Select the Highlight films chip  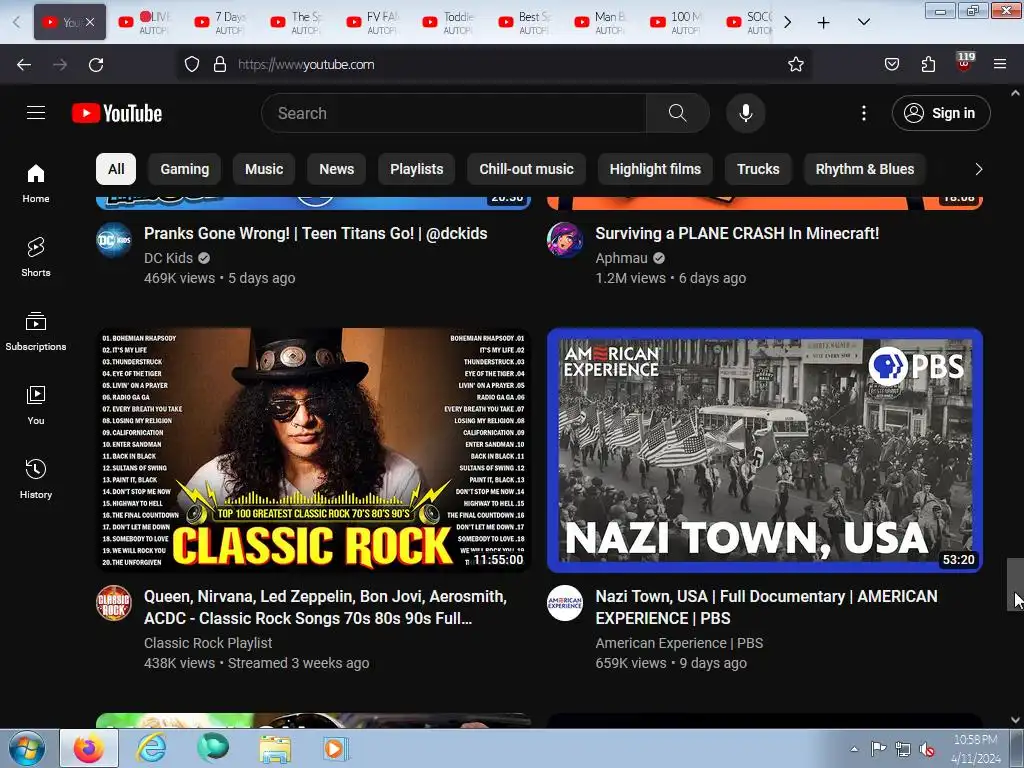(655, 169)
